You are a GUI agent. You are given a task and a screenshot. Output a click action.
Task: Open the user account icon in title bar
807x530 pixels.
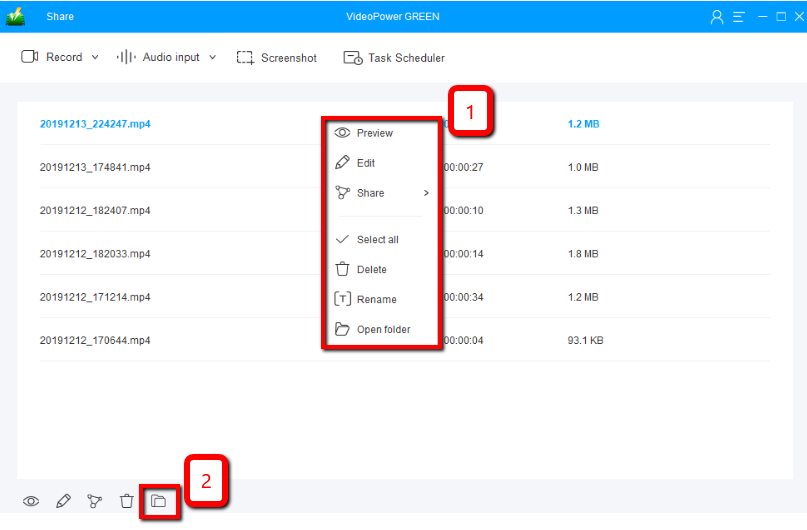point(716,17)
